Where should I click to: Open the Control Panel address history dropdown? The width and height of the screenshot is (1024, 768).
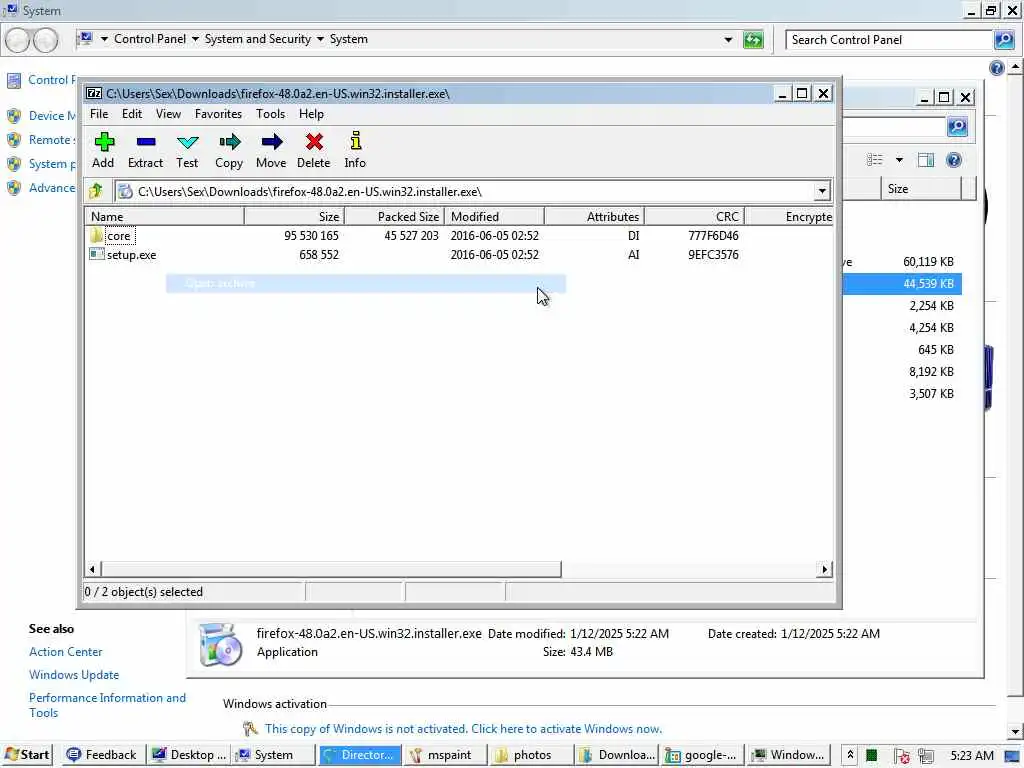coord(728,40)
